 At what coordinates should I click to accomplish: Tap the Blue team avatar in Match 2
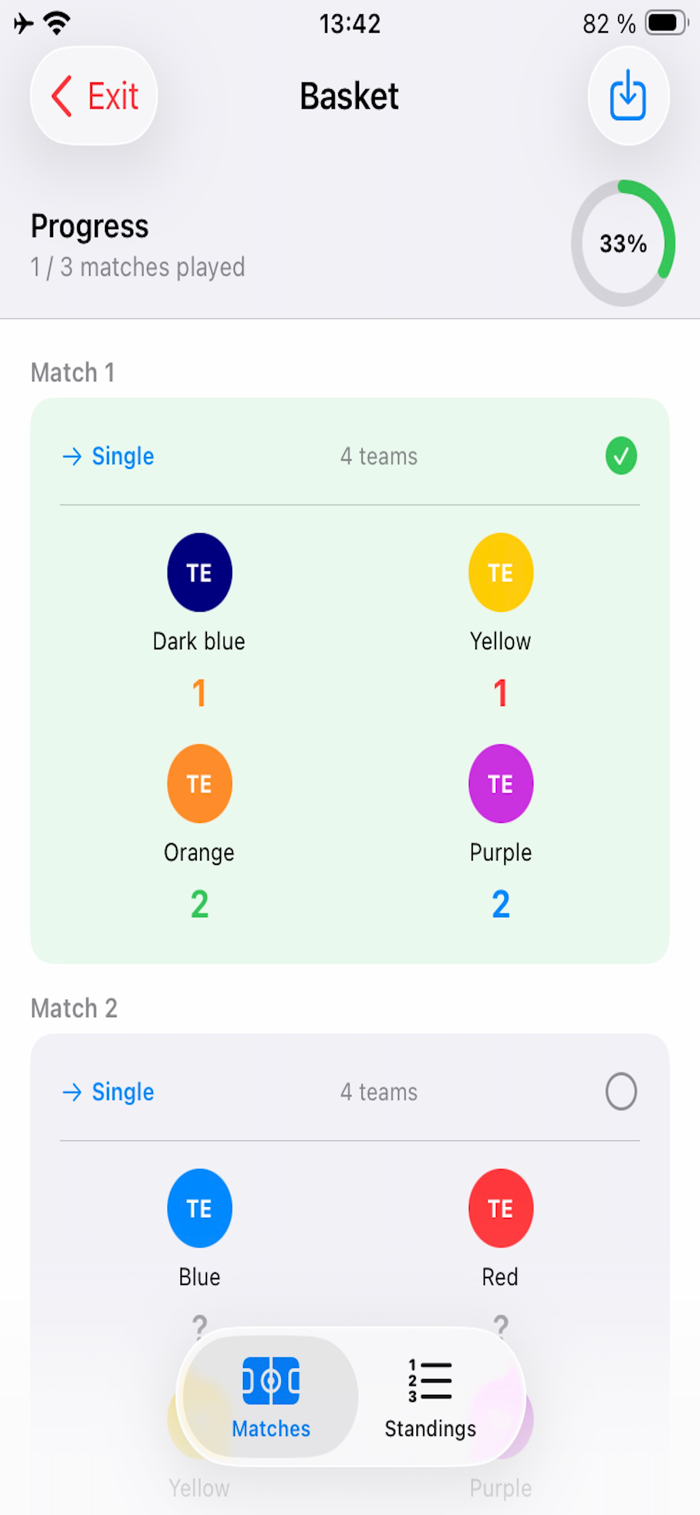(199, 1208)
